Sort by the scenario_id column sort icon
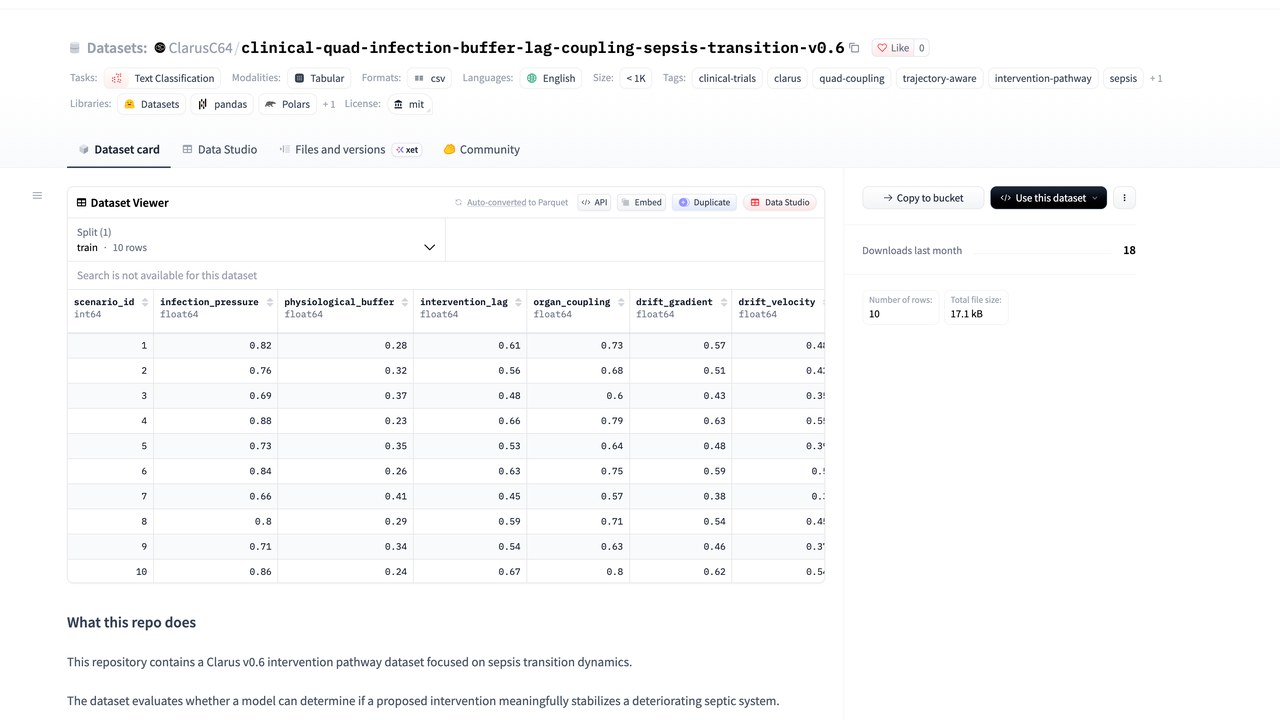Image resolution: width=1280 pixels, height=720 pixels. [x=145, y=302]
